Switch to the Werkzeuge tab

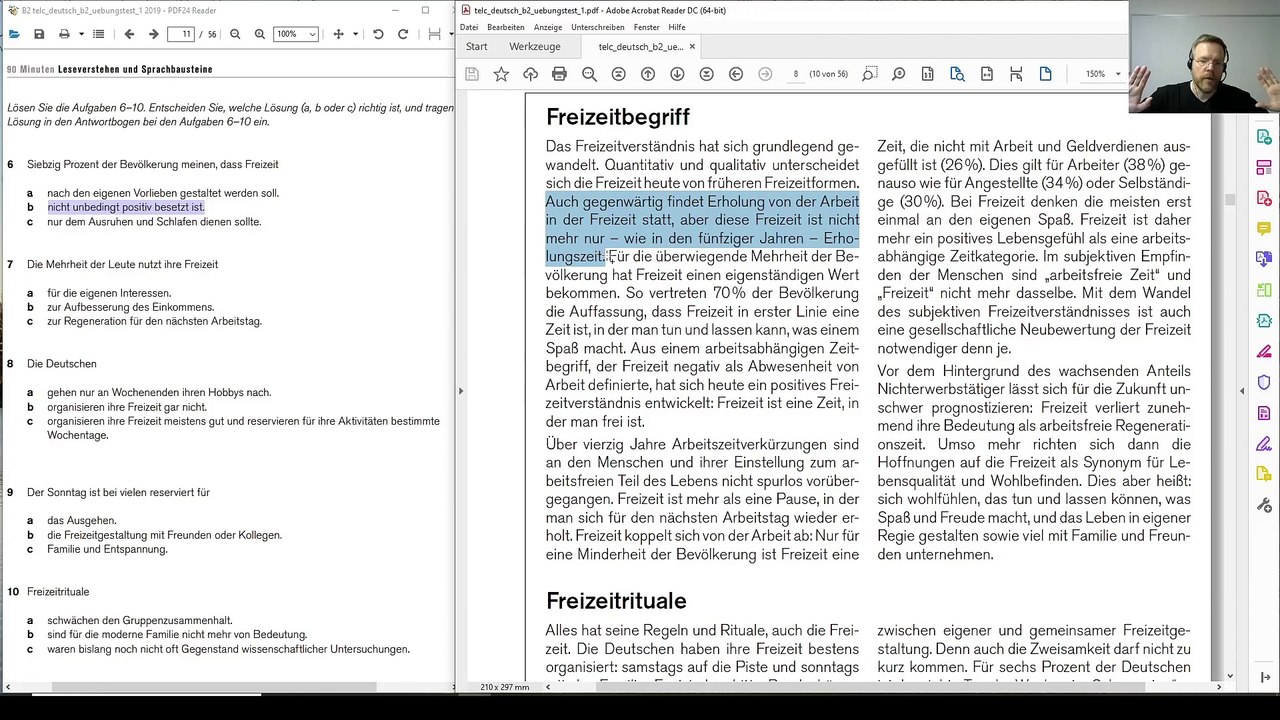[535, 47]
